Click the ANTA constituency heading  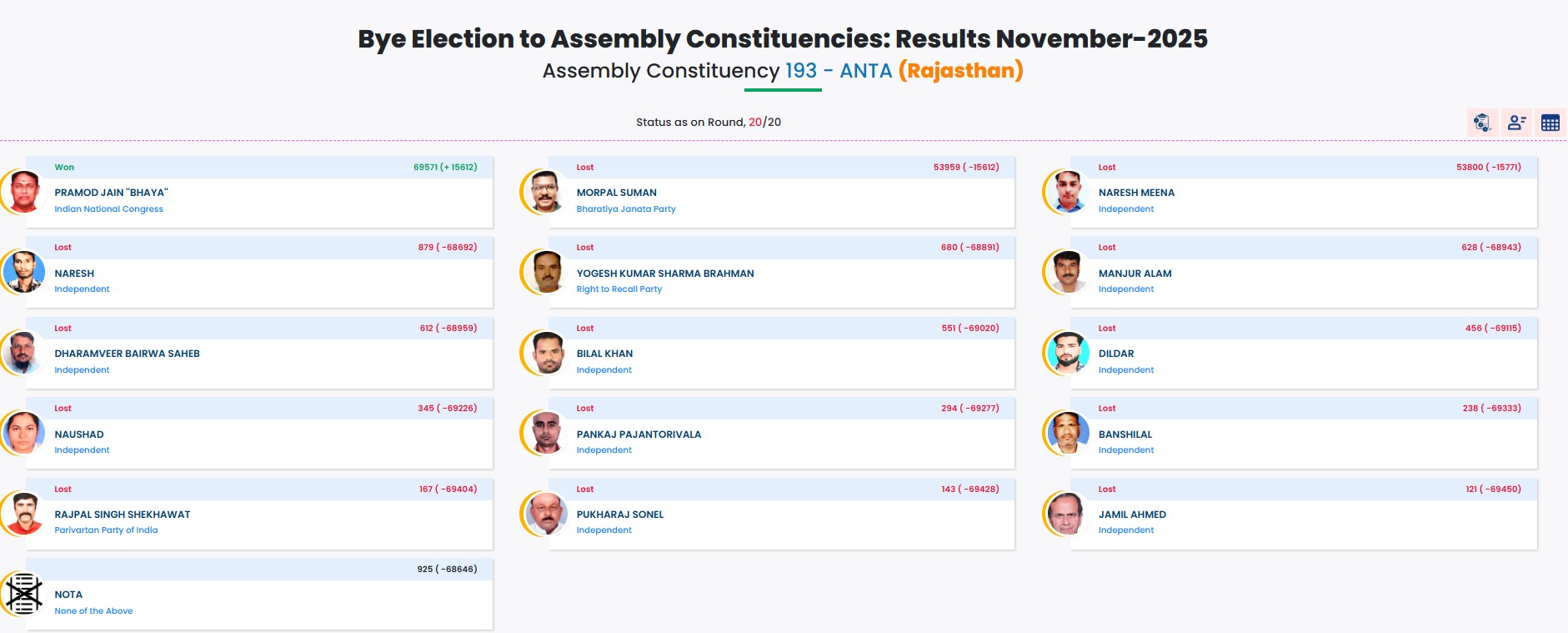pyautogui.click(x=865, y=71)
